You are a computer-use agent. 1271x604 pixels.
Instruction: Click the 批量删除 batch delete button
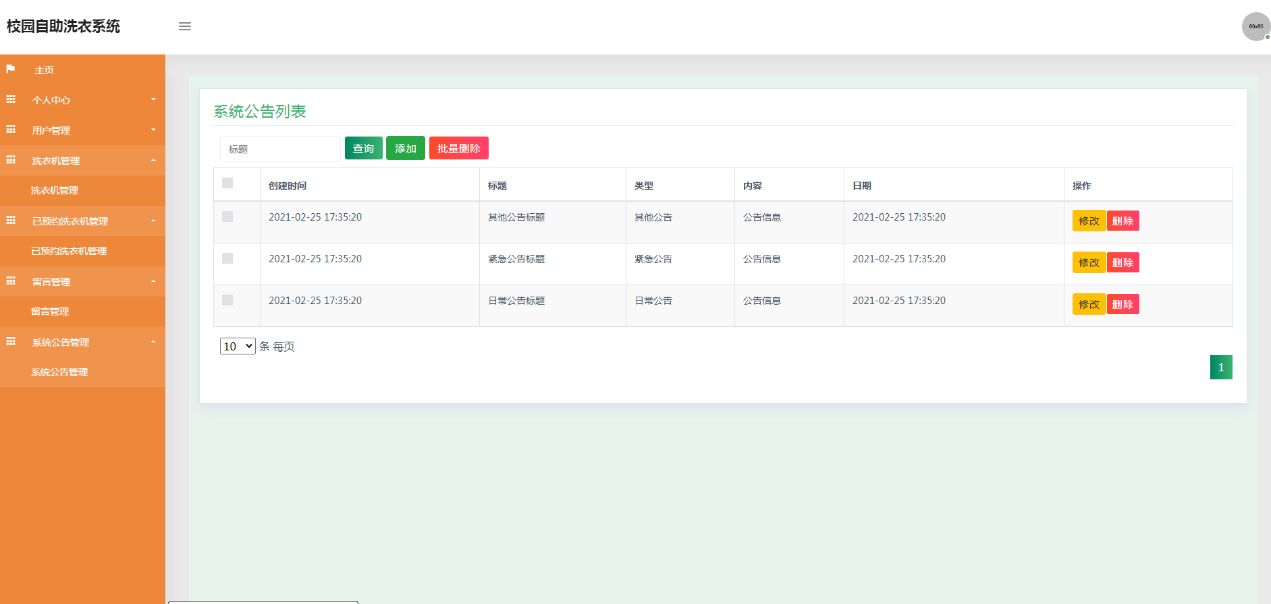coord(459,148)
